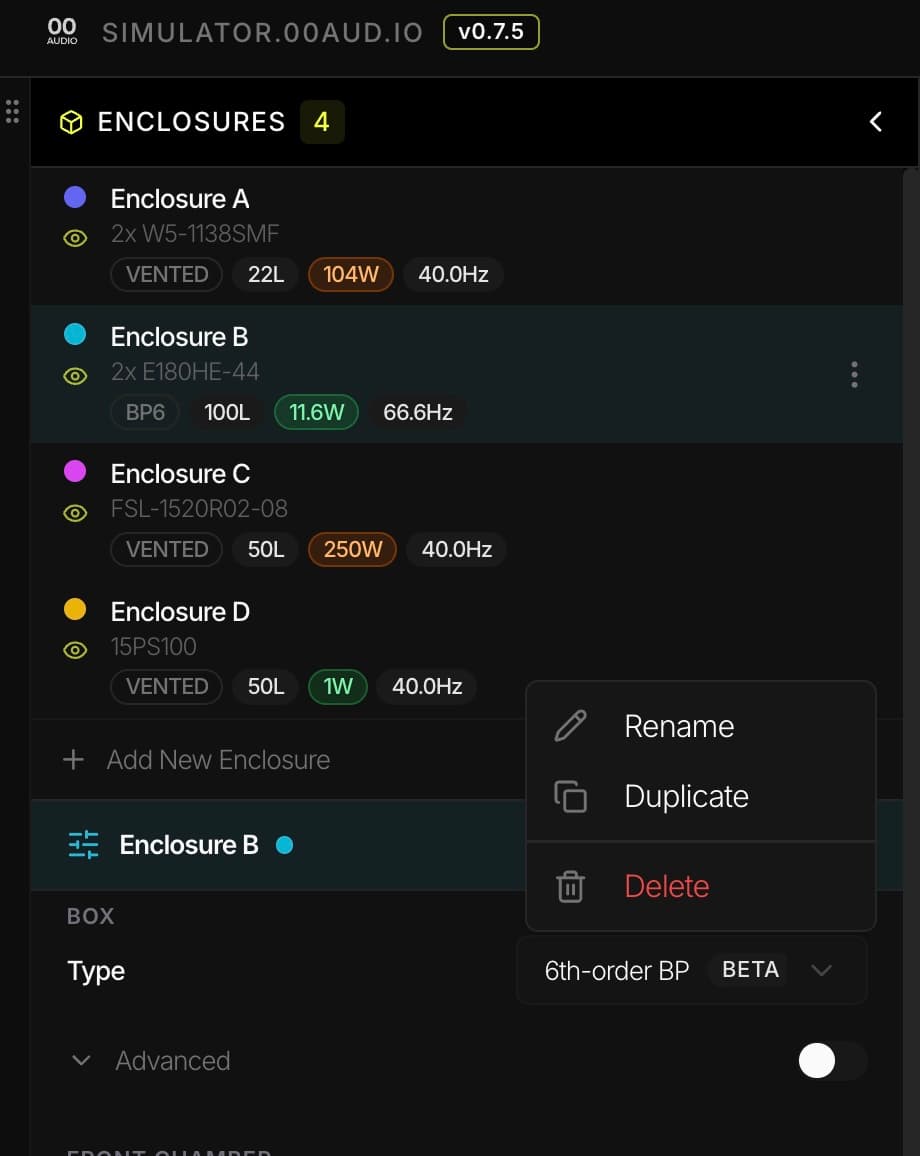The width and height of the screenshot is (920, 1156).
Task: Select Rename from the context menu
Action: 679,726
